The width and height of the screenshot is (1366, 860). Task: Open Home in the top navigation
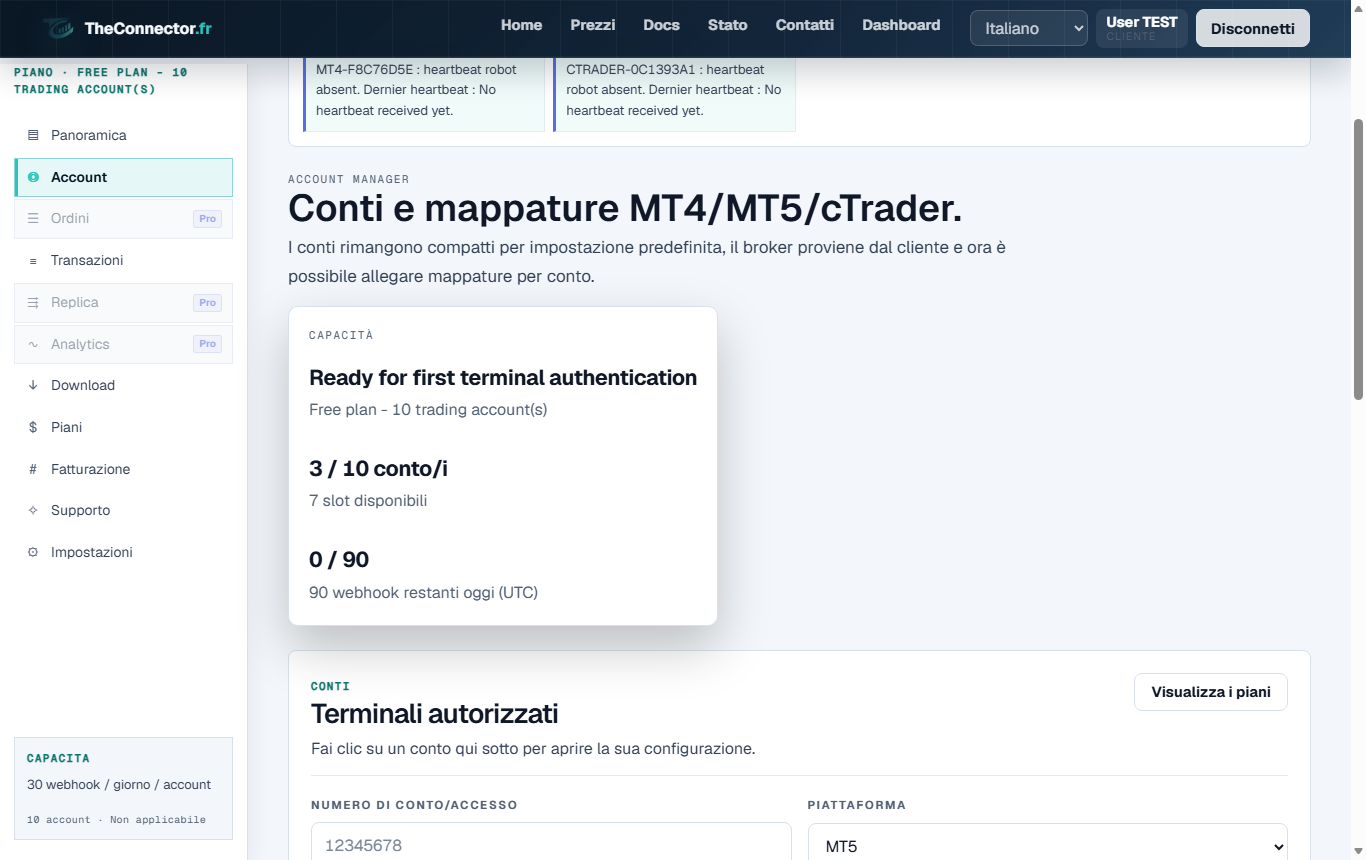point(521,25)
